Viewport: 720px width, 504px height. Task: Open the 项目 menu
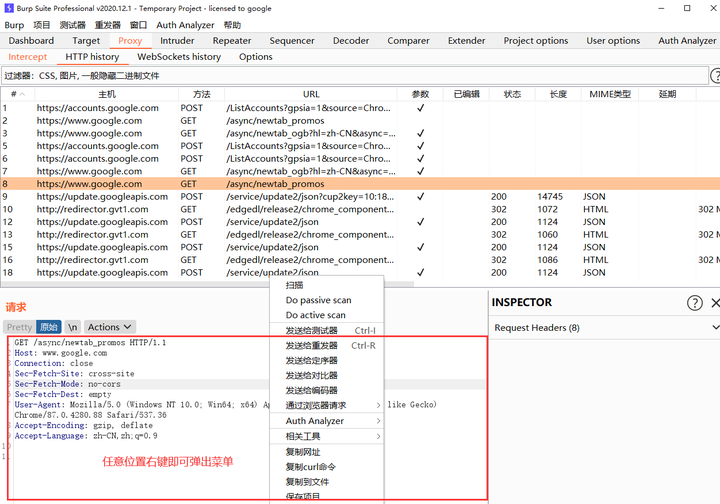(x=41, y=25)
